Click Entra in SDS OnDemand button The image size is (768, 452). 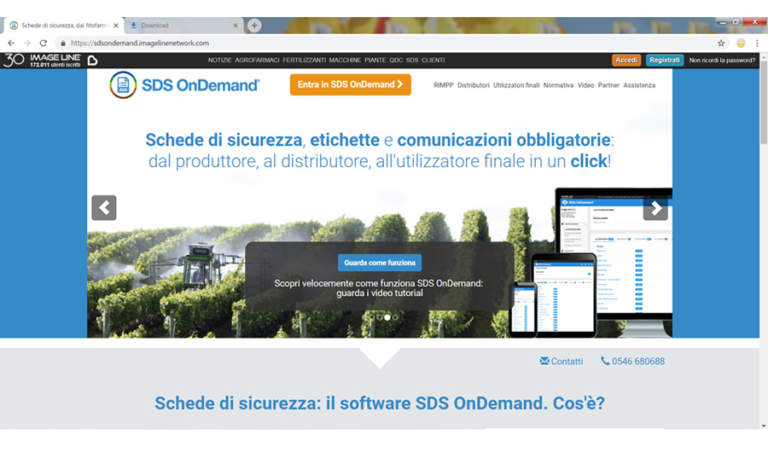point(350,84)
